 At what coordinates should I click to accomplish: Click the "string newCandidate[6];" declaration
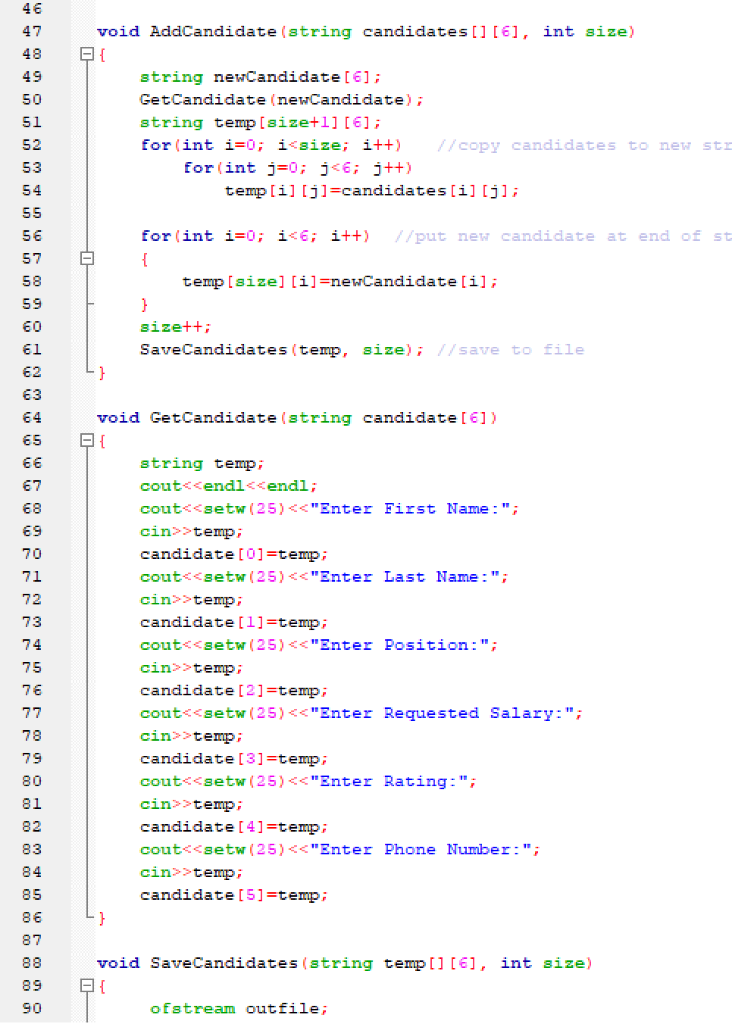[261, 77]
